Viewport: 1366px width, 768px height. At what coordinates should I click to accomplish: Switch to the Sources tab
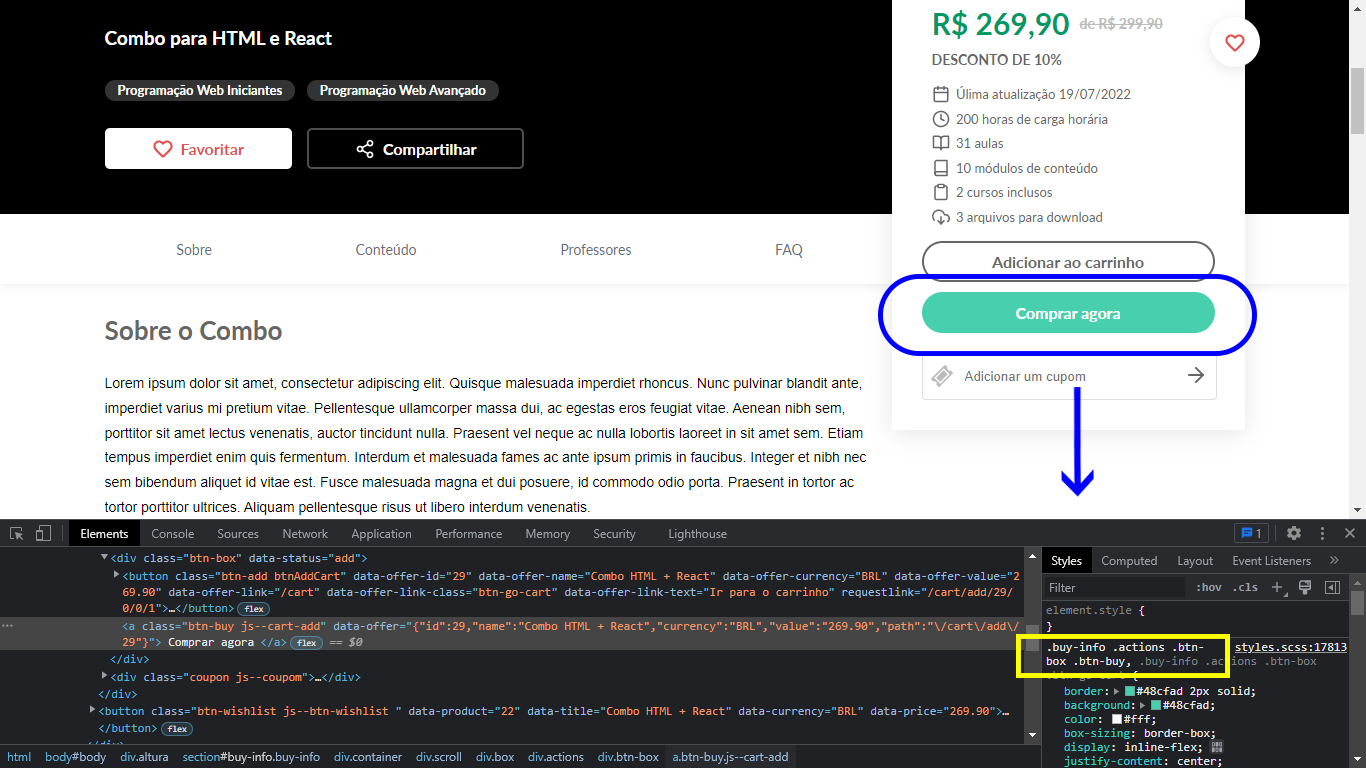click(x=238, y=534)
